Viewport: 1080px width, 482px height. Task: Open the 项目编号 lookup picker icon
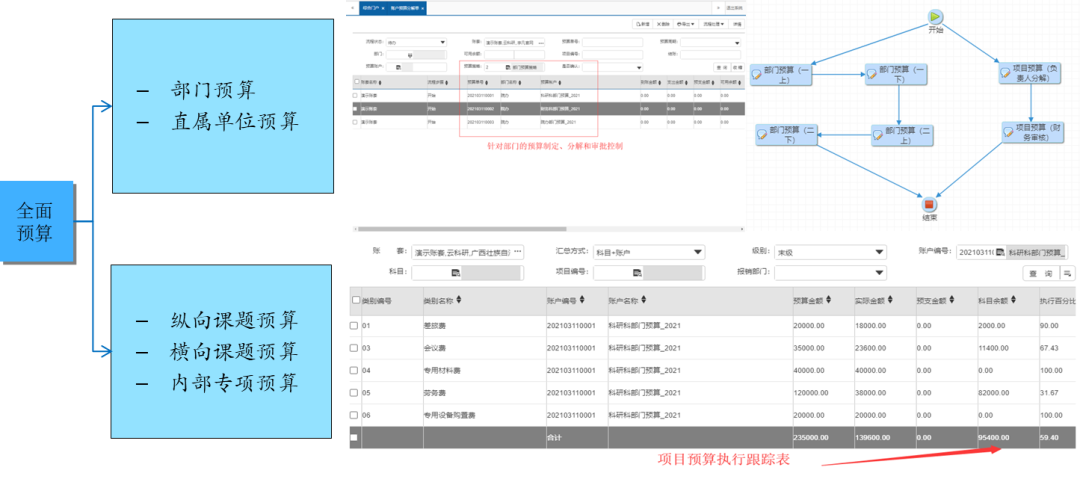pyautogui.click(x=637, y=273)
